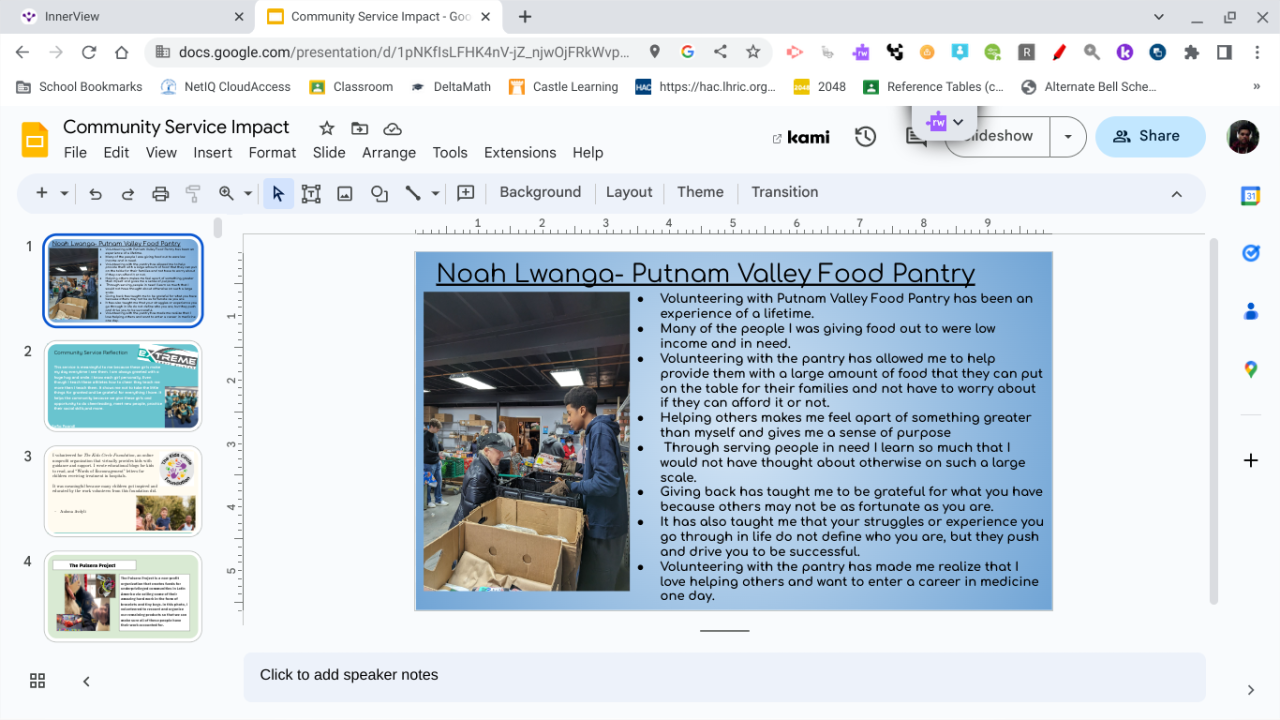Image resolution: width=1280 pixels, height=720 pixels.
Task: Expand the Read&Write toolbar chevron
Action: pyautogui.click(x=958, y=122)
